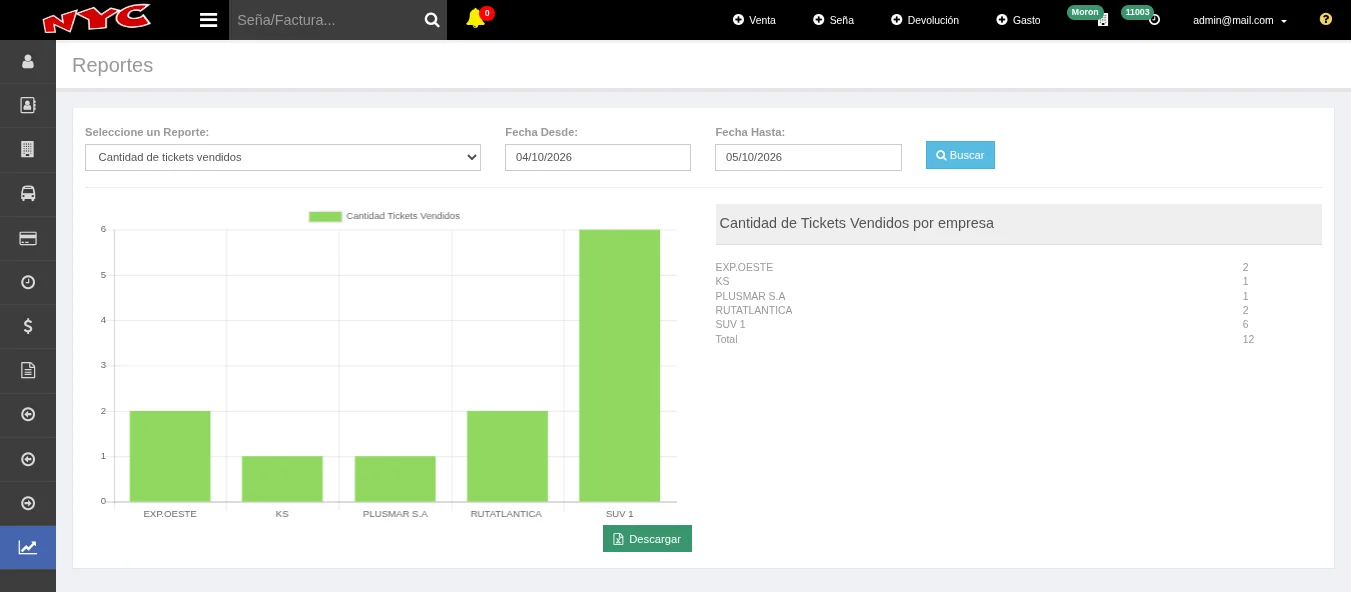
Task: Open the dollar sign sidebar icon
Action: click(28, 326)
